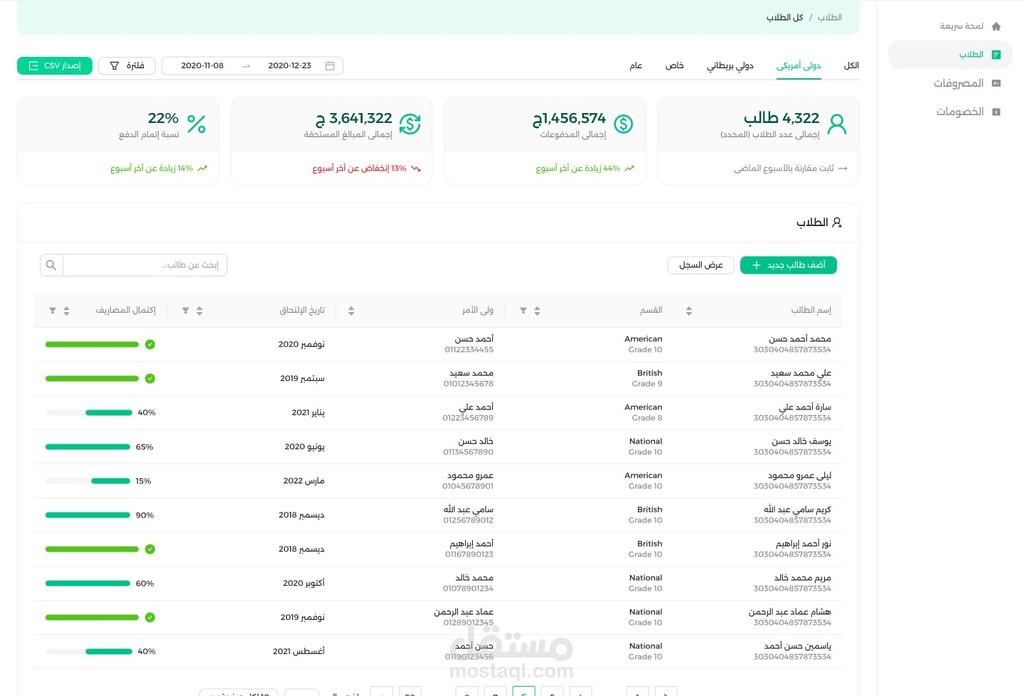Click guardian name عمرو محمود
This screenshot has width=1024, height=696.
click(x=470, y=475)
